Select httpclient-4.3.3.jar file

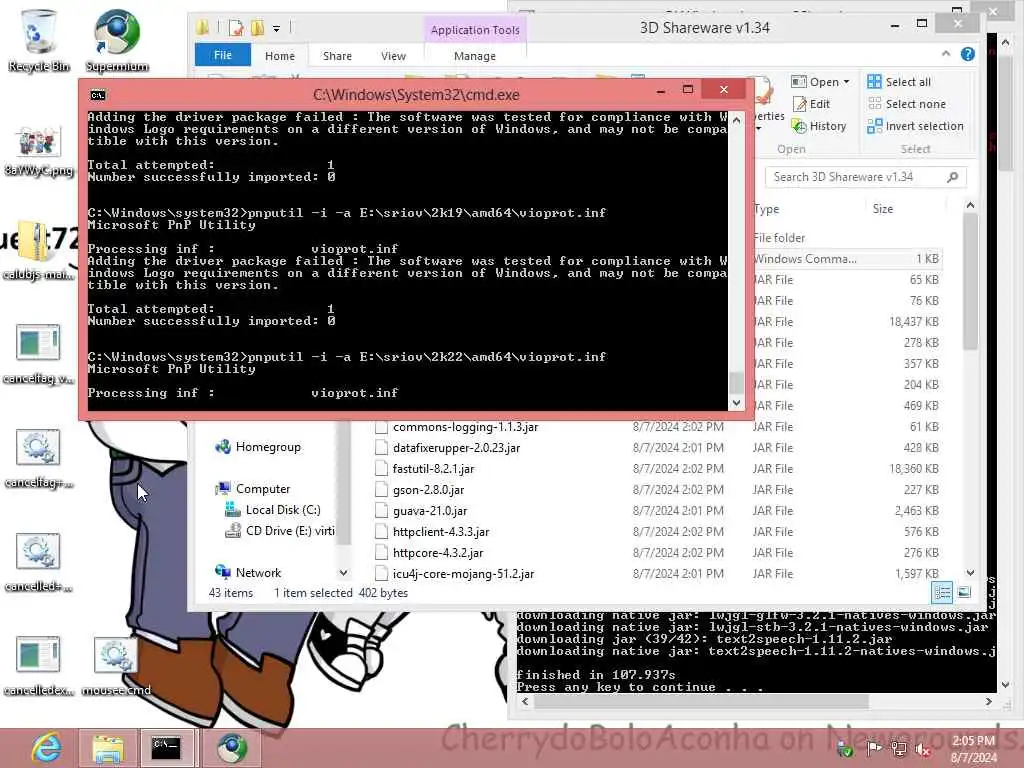[441, 532]
